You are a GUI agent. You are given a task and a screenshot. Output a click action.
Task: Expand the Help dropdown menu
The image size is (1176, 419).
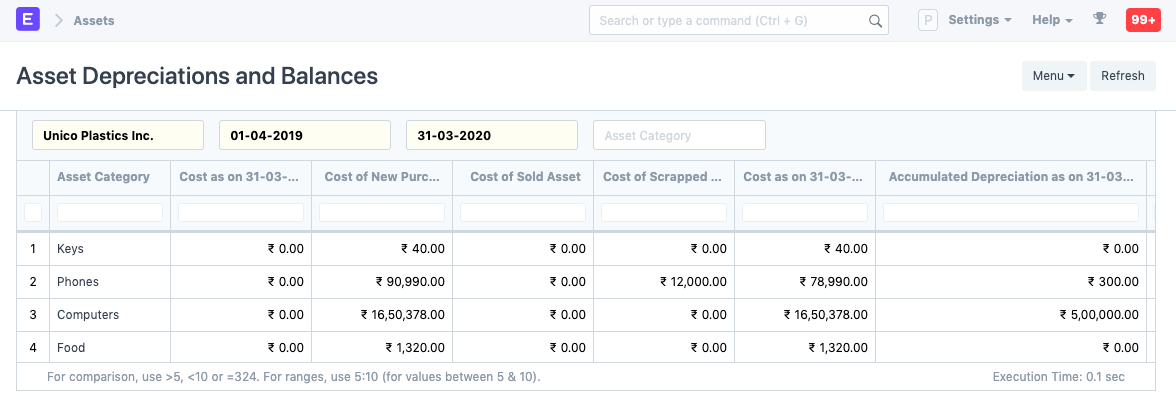pos(1051,20)
